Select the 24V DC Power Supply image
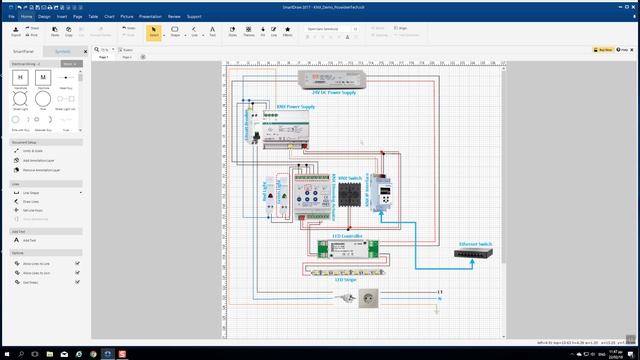The image size is (640, 360). 332,79
